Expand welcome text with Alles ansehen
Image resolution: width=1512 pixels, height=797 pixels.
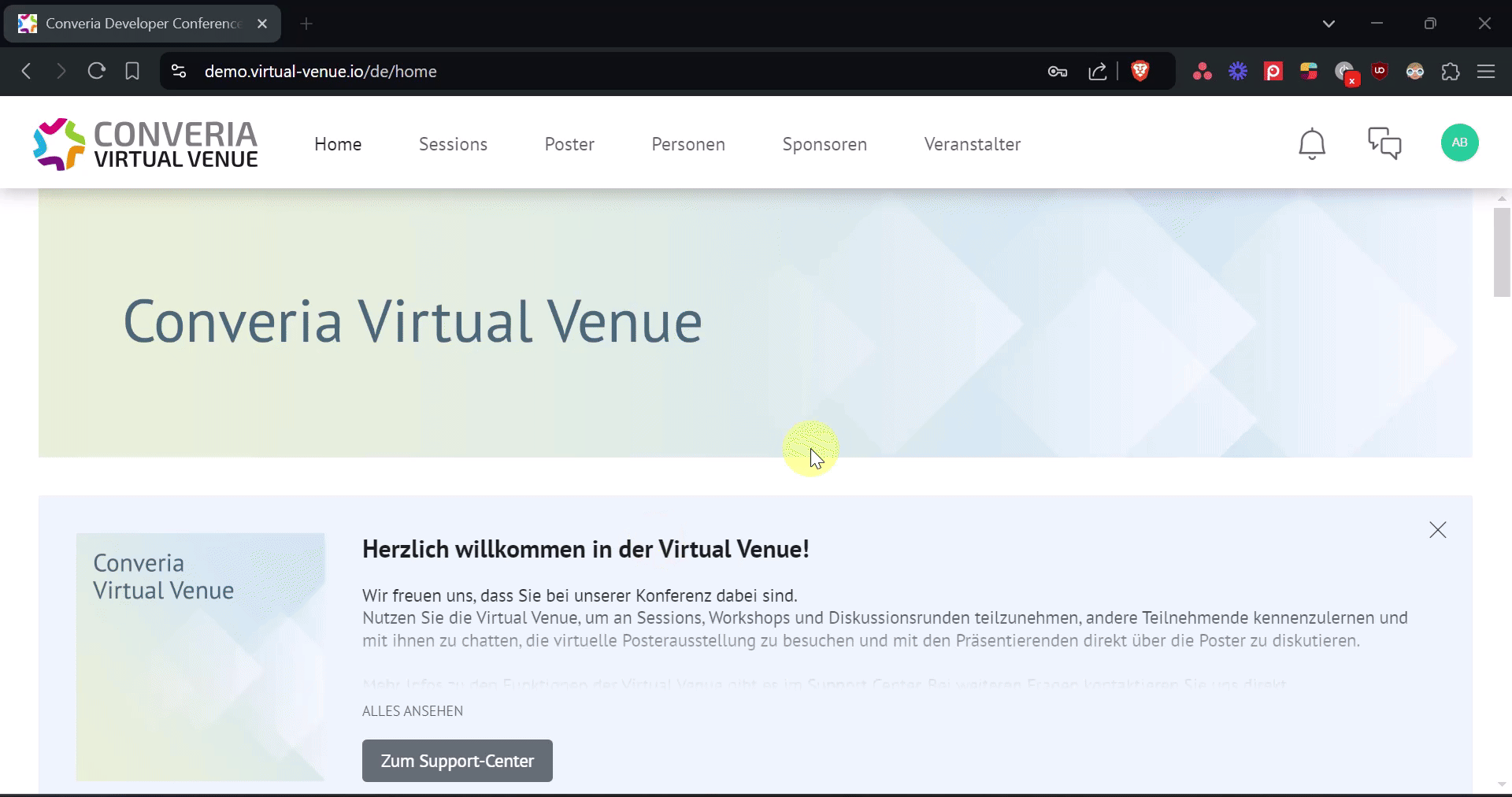(412, 711)
